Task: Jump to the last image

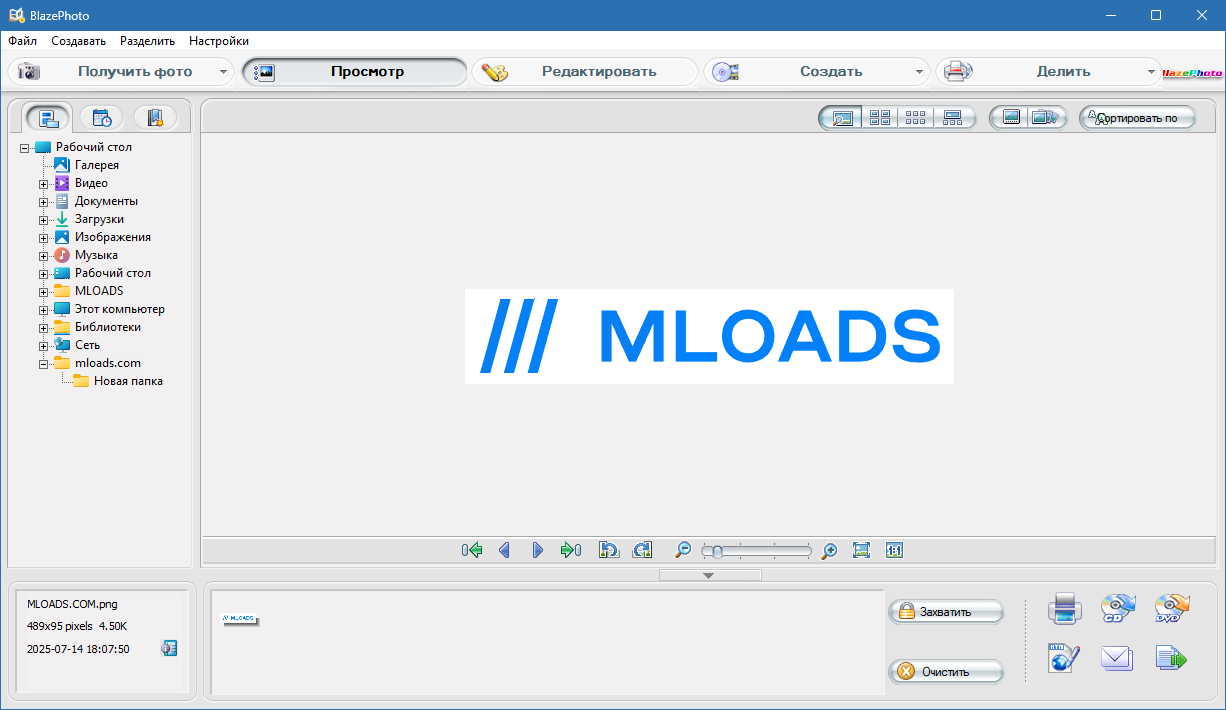Action: (571, 550)
